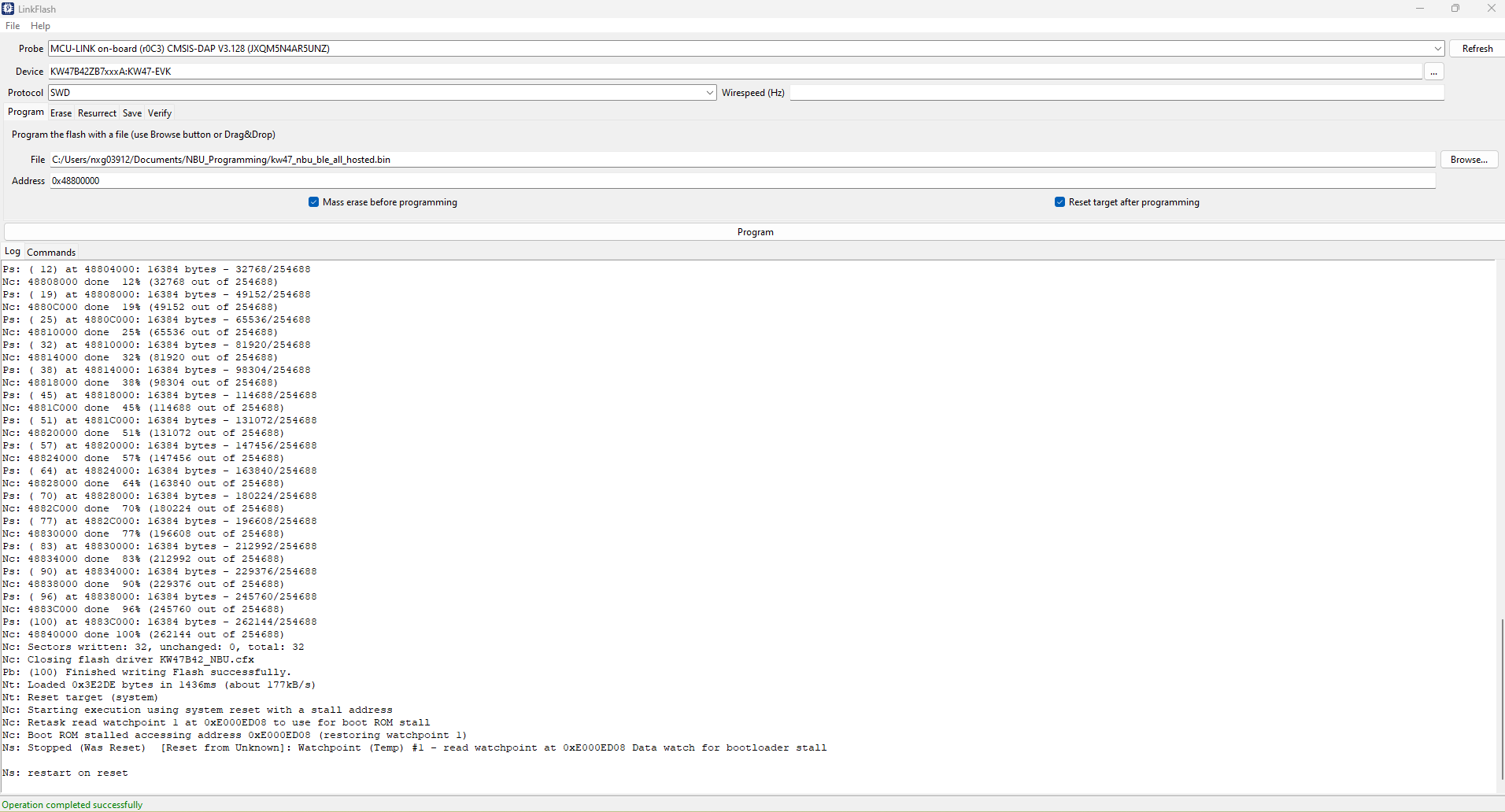The image size is (1505, 812).
Task: Switch to the Verify tab
Action: coord(159,113)
